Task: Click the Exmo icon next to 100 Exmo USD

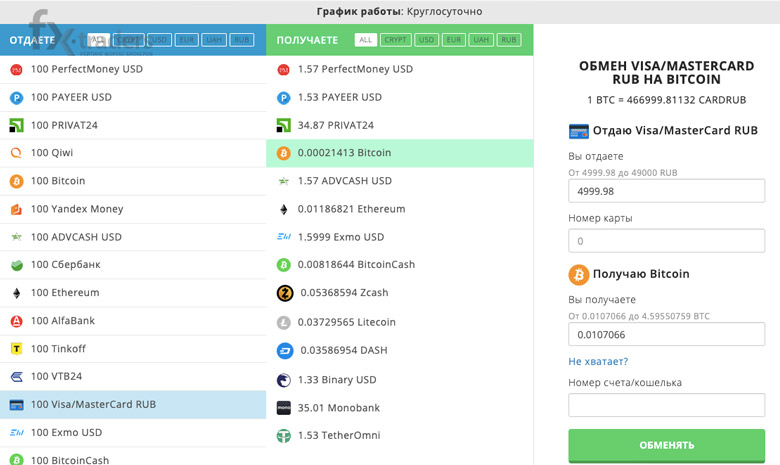Action: click(x=16, y=433)
